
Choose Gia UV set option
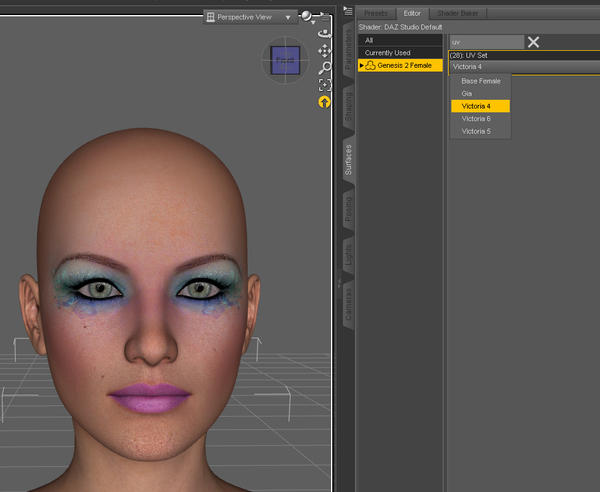point(481,94)
